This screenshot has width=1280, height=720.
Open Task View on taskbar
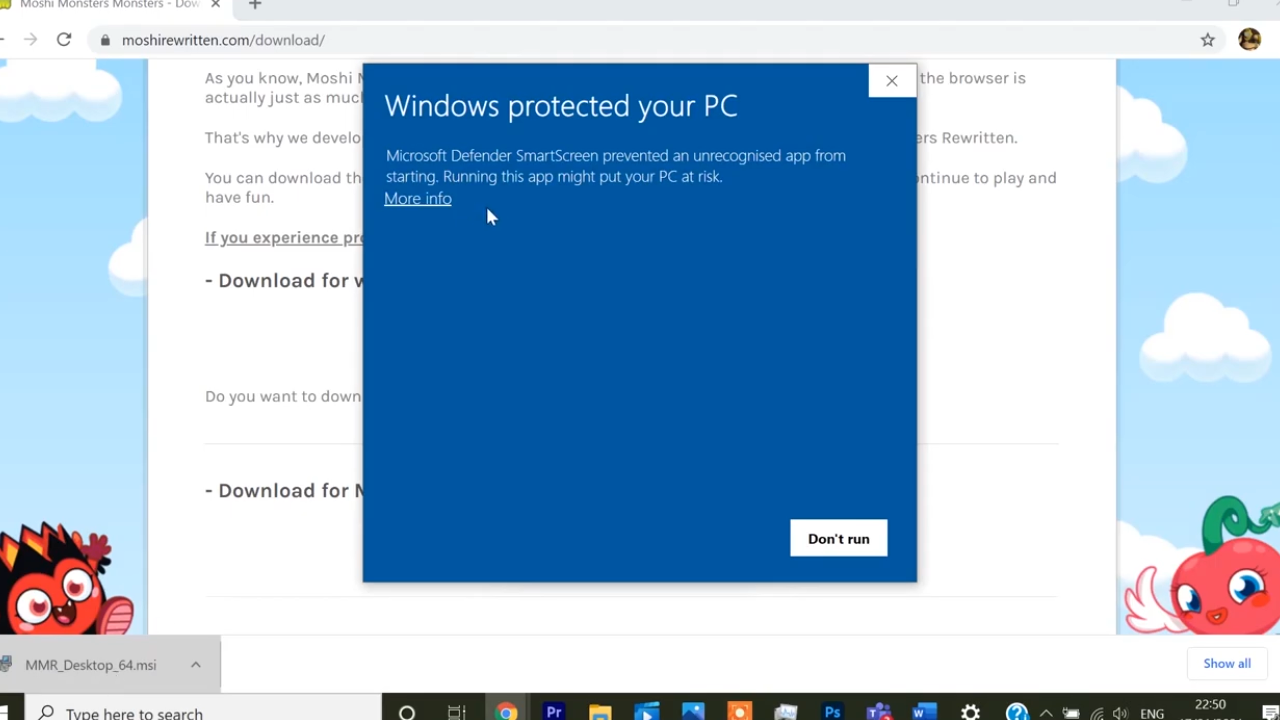click(x=457, y=712)
